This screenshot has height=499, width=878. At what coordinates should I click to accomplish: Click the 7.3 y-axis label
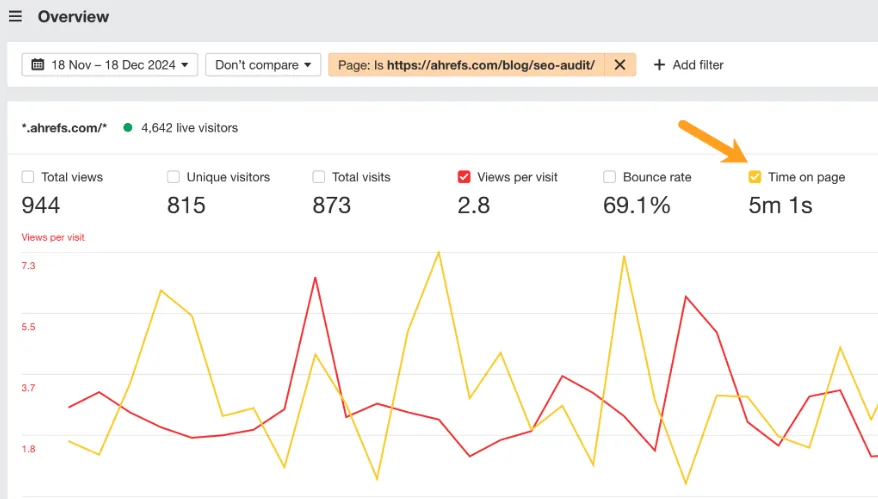coord(29,265)
